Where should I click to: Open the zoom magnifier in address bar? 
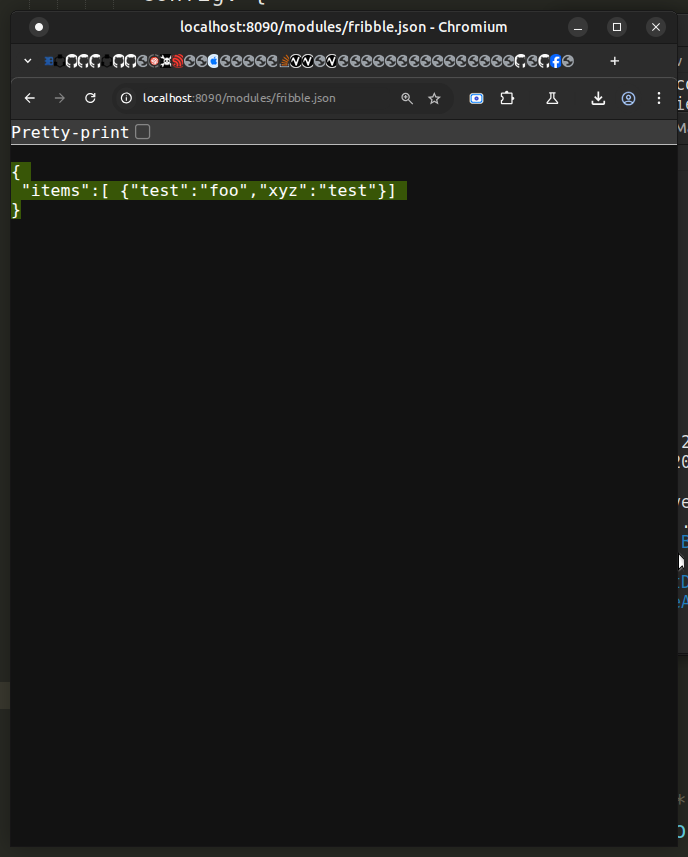(x=407, y=98)
